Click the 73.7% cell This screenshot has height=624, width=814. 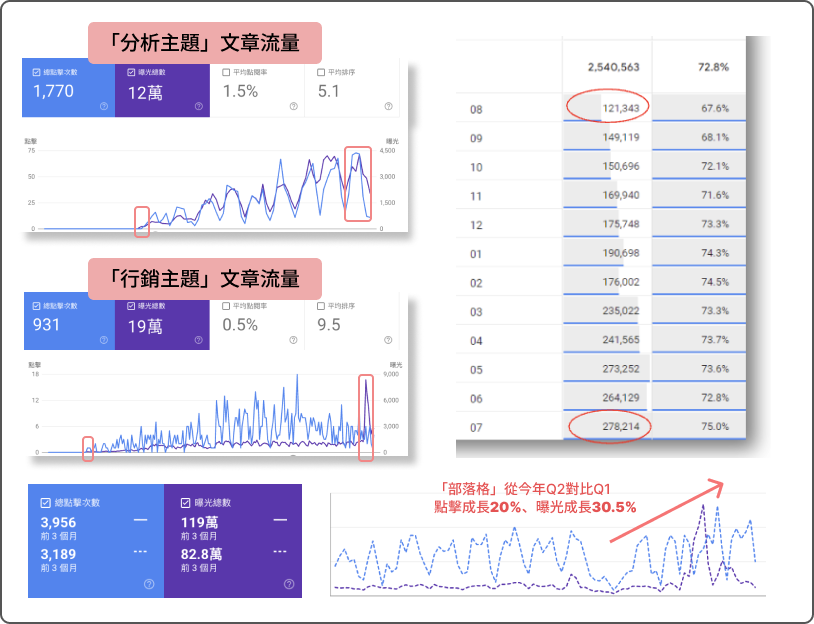click(x=715, y=340)
